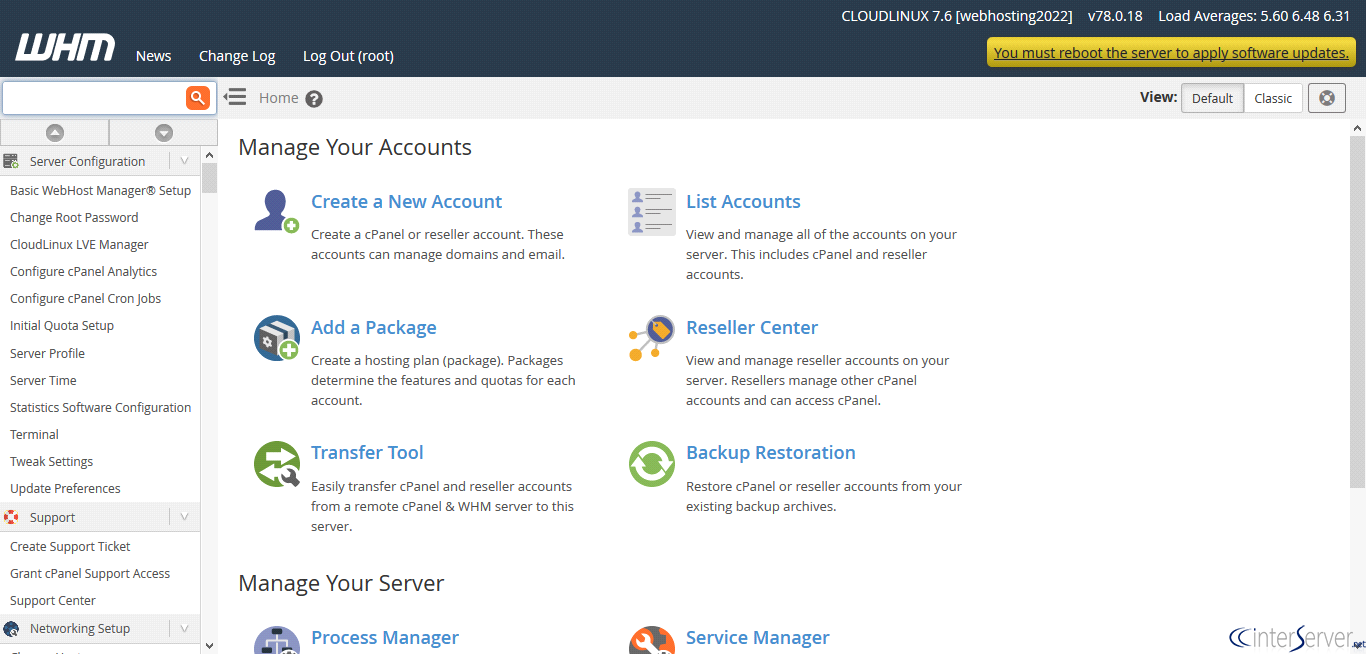Switch view to Default
This screenshot has width=1366, height=654.
tap(1212, 98)
